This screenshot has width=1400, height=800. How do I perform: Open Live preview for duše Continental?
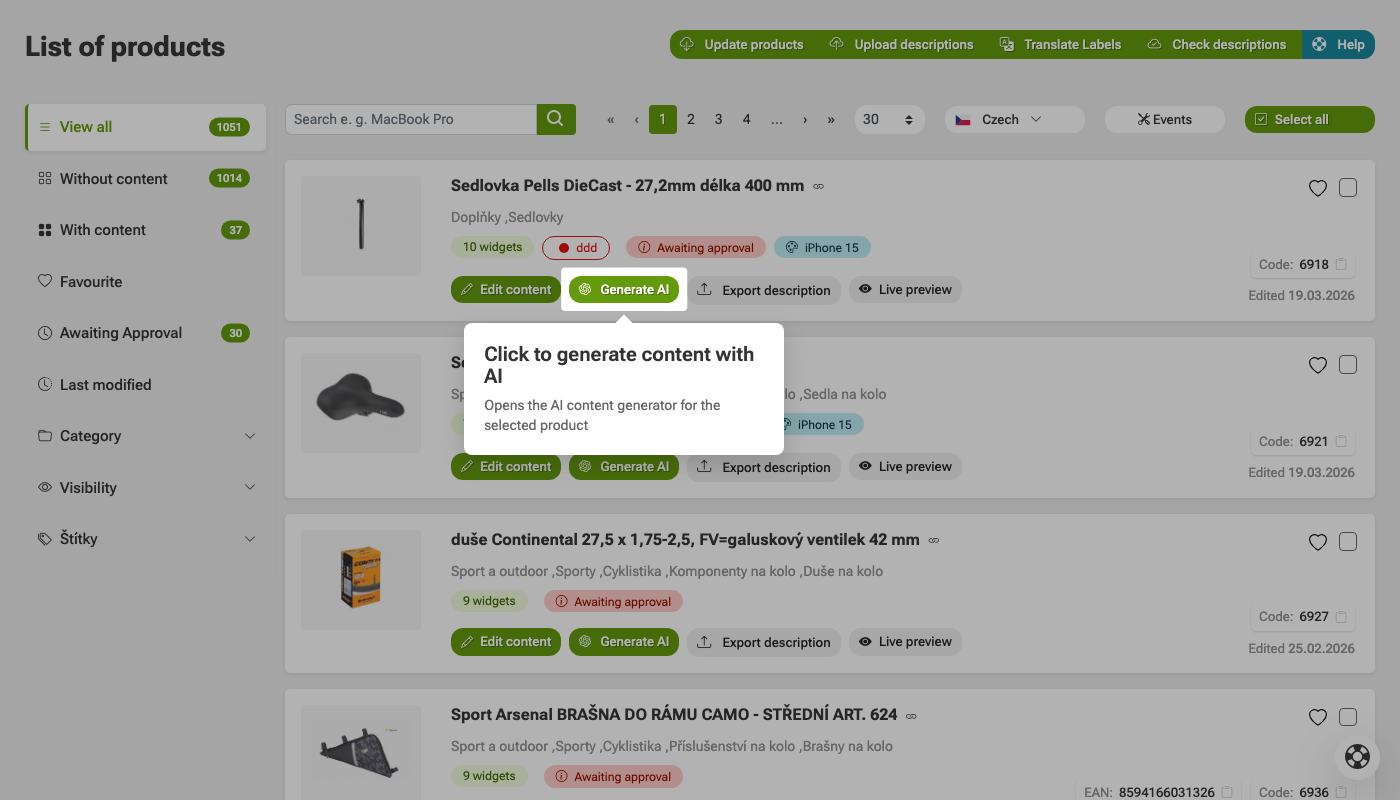[x=906, y=642]
